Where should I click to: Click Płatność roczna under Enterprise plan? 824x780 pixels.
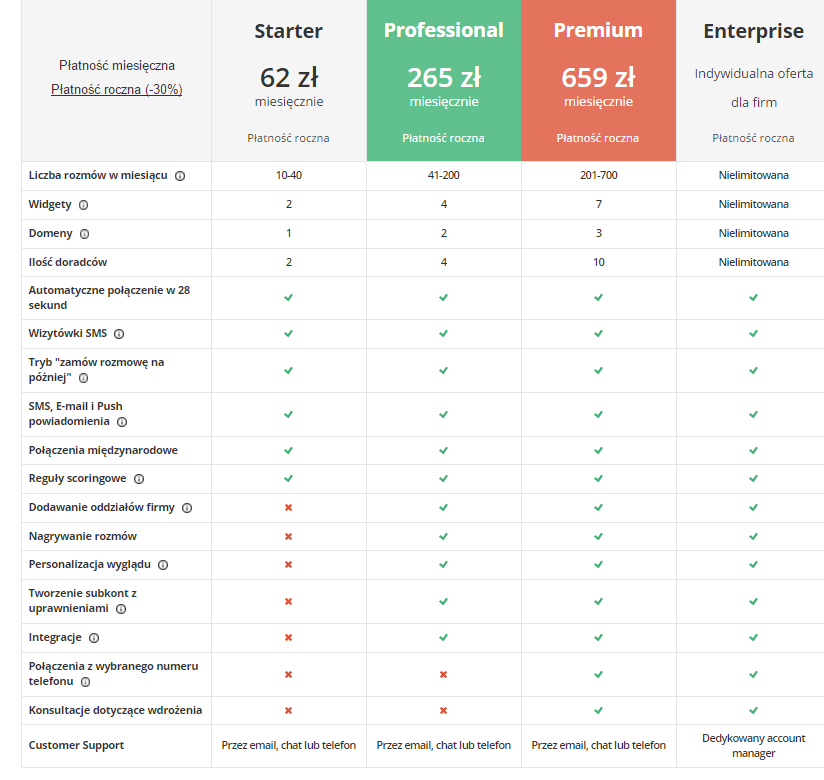753,138
